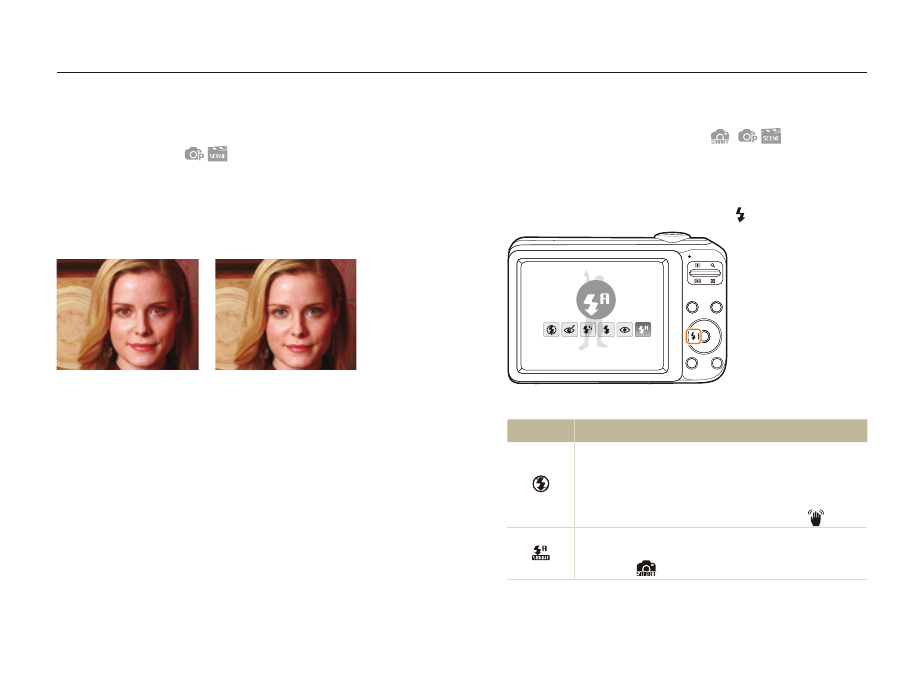Choose the Red-eye Fix flash option

569,330
